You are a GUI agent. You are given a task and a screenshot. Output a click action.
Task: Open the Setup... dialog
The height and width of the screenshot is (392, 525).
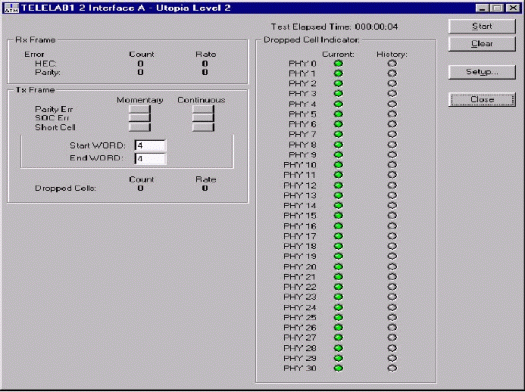pyautogui.click(x=482, y=72)
